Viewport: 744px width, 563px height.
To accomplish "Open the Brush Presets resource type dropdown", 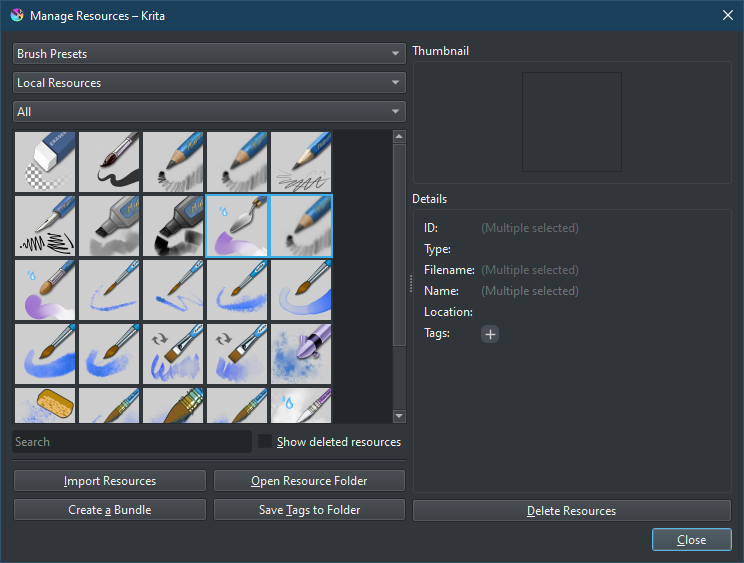I will 208,54.
